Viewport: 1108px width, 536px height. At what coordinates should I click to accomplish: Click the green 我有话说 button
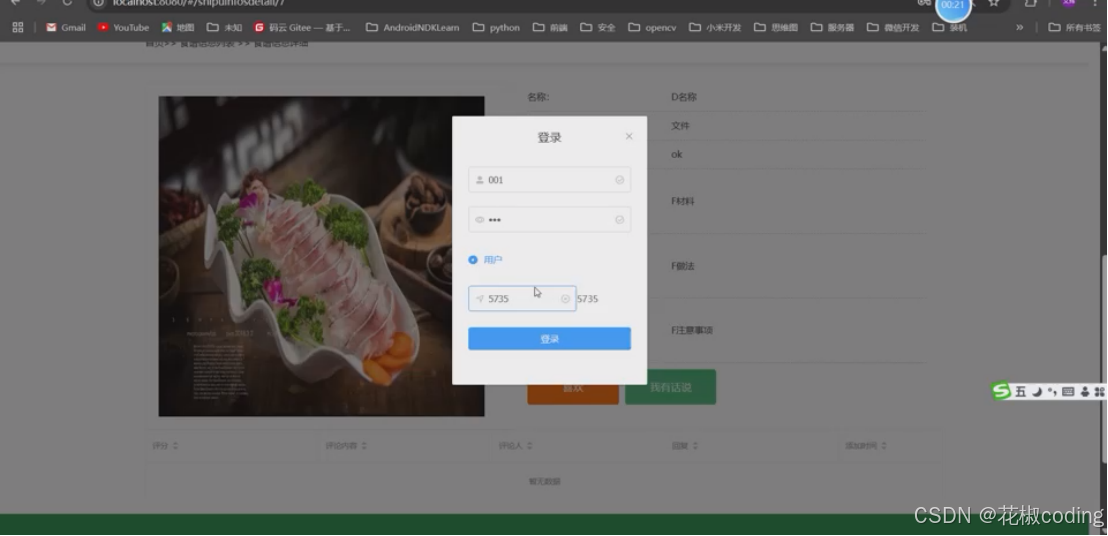click(x=671, y=388)
